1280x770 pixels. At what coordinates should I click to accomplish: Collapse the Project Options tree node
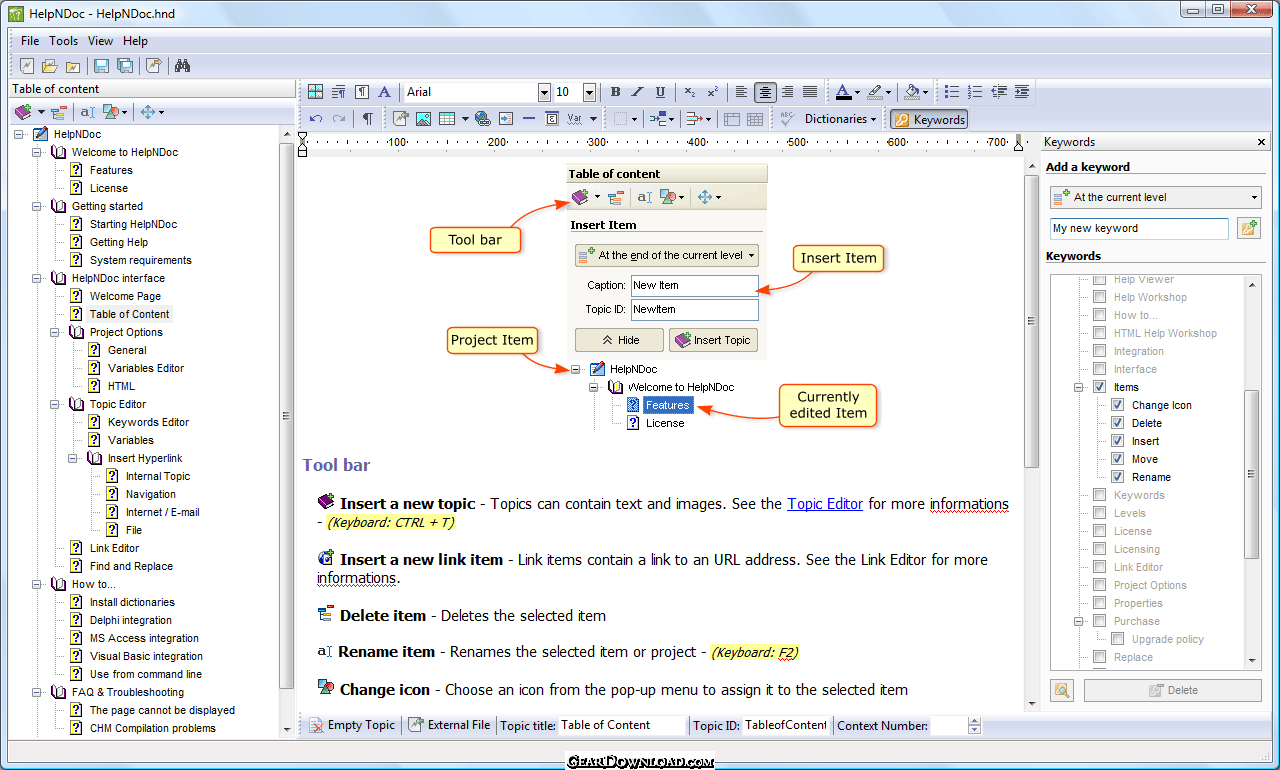(x=55, y=332)
